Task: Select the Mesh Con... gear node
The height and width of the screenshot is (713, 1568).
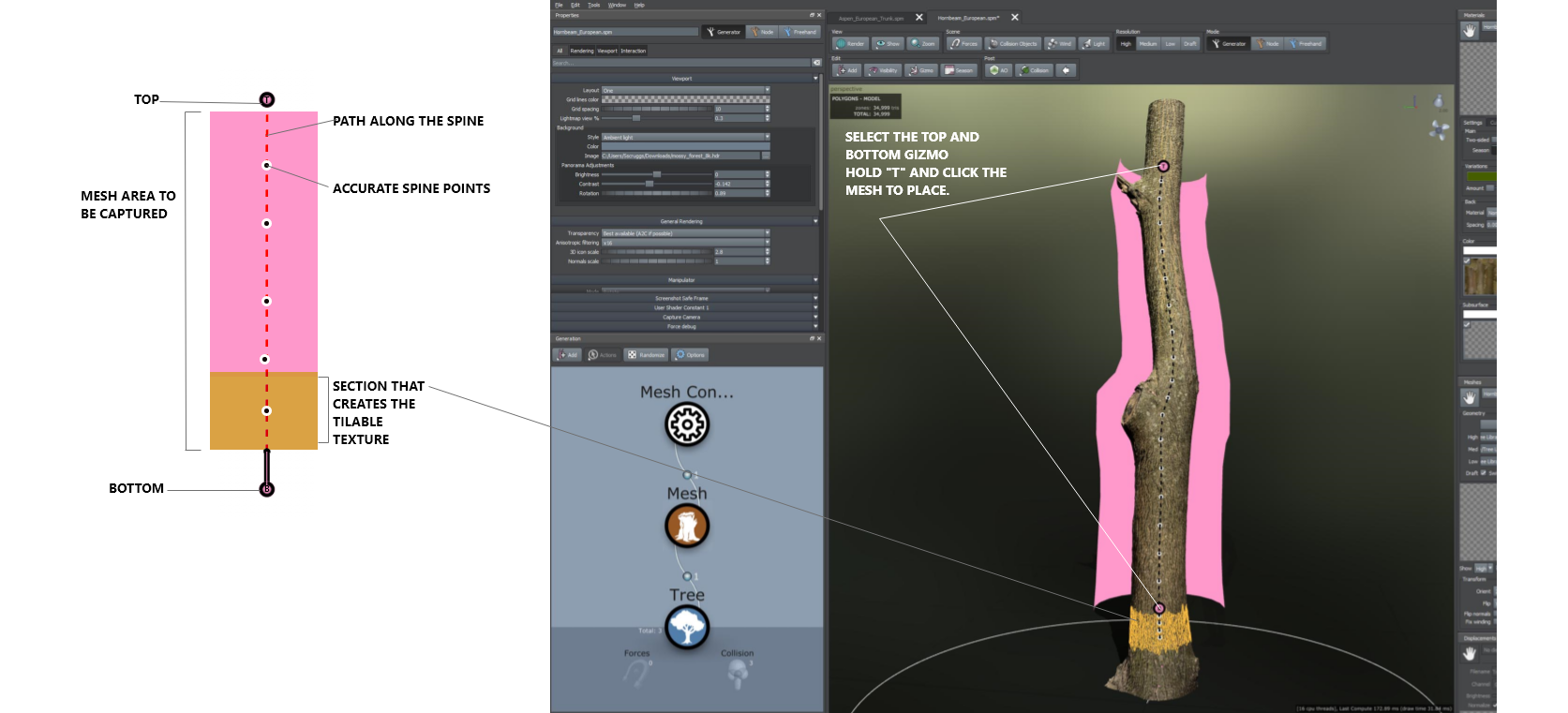Action: click(687, 424)
